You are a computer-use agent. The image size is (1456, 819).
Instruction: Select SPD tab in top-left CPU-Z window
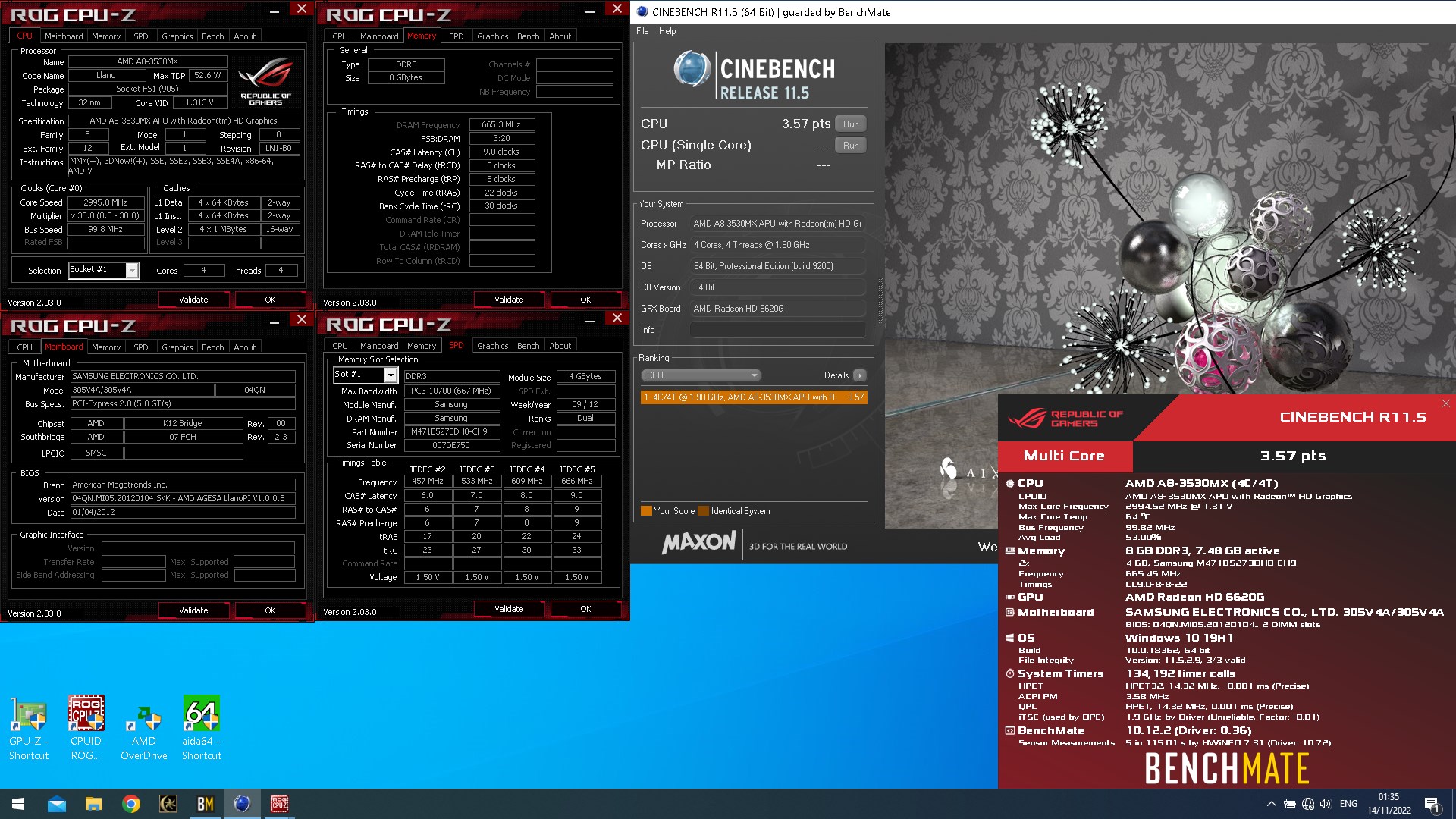141,36
